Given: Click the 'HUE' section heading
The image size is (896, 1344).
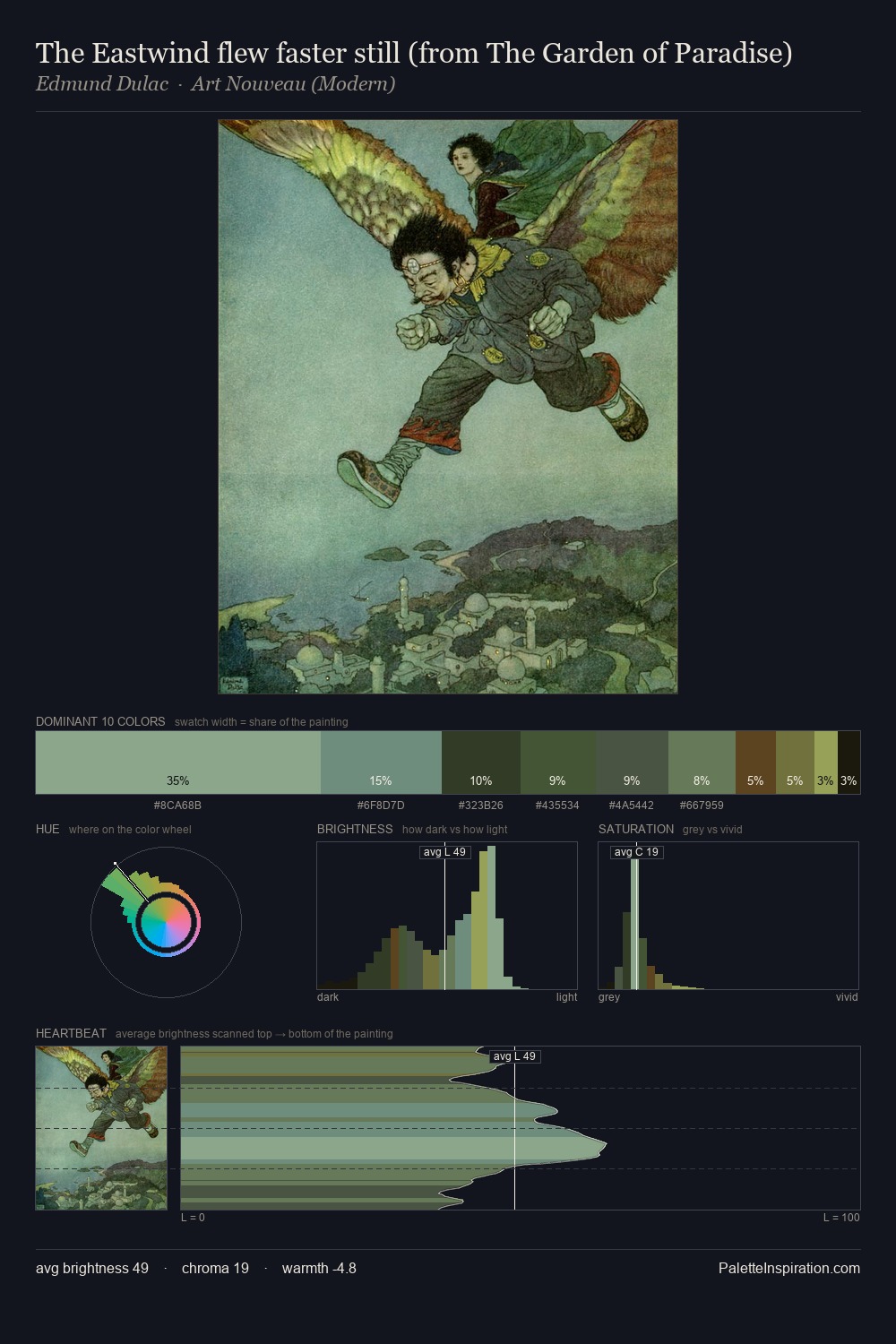Looking at the screenshot, I should point(47,829).
